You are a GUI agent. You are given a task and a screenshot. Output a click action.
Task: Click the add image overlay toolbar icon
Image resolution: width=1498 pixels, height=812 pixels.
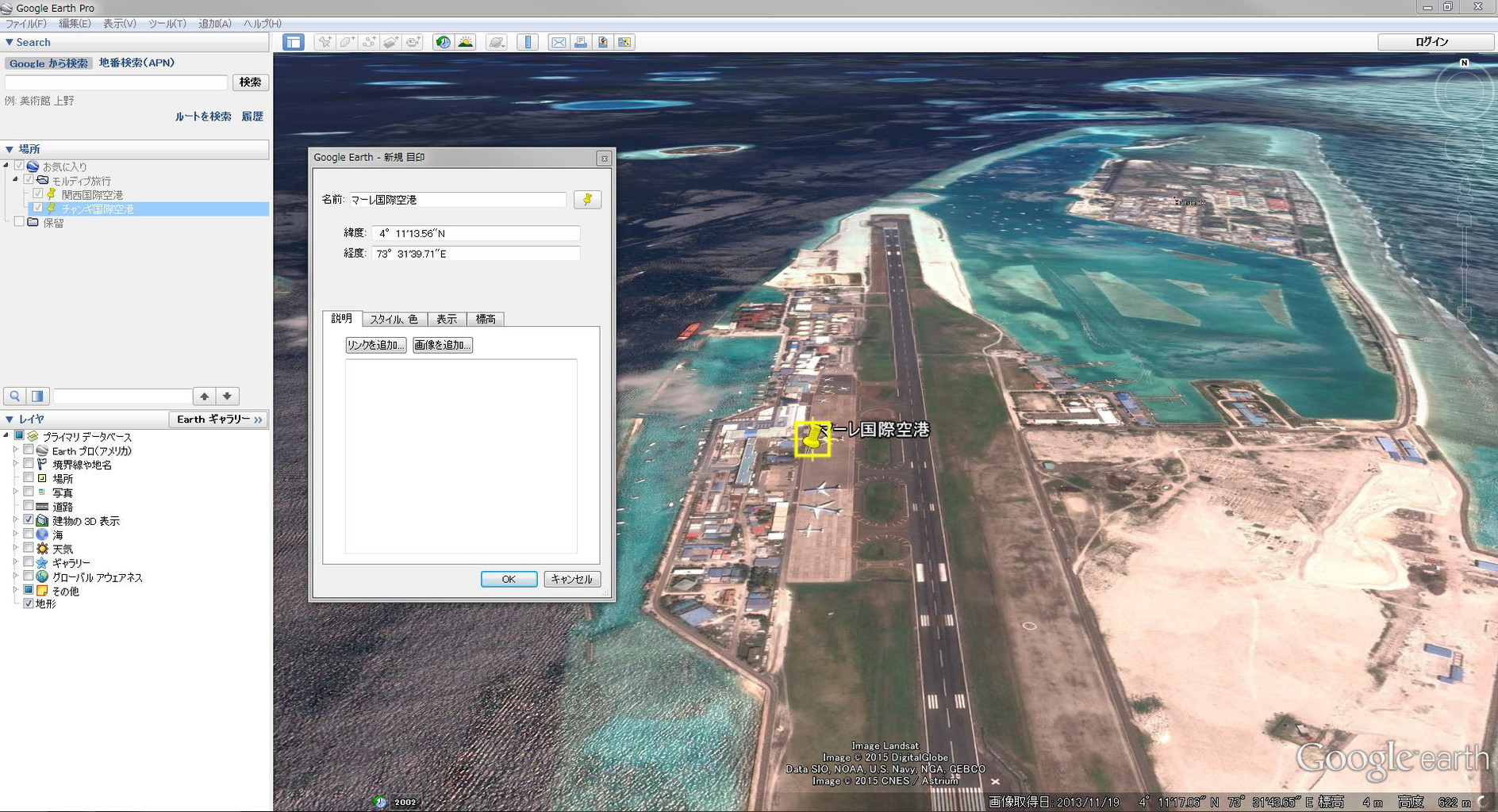pyautogui.click(x=391, y=42)
